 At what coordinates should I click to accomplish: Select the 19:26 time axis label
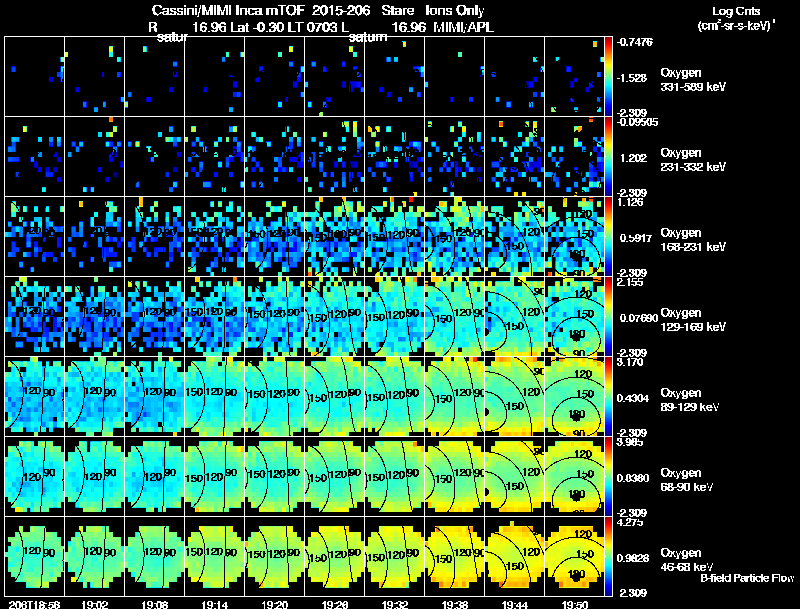click(334, 603)
